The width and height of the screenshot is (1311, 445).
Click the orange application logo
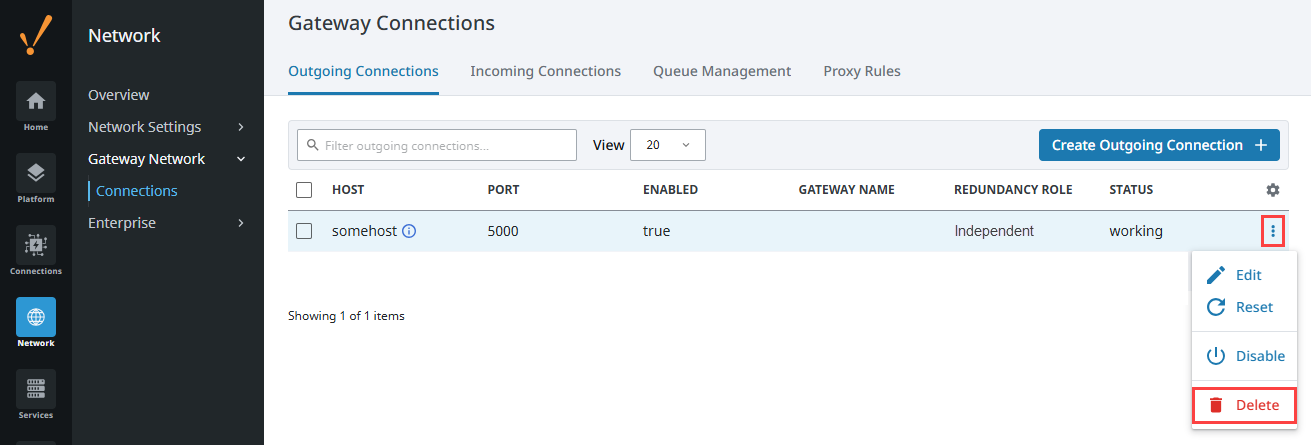pyautogui.click(x=36, y=36)
